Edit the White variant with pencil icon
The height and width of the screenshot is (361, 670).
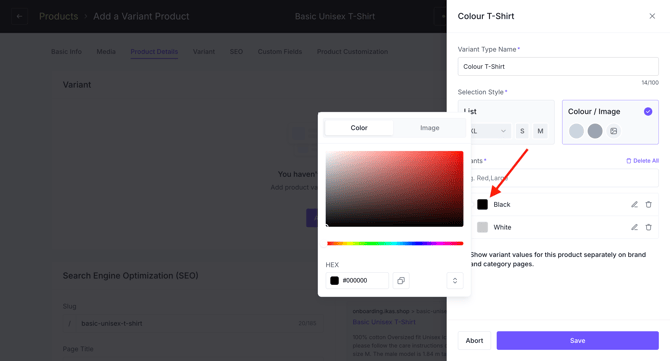pos(635,227)
